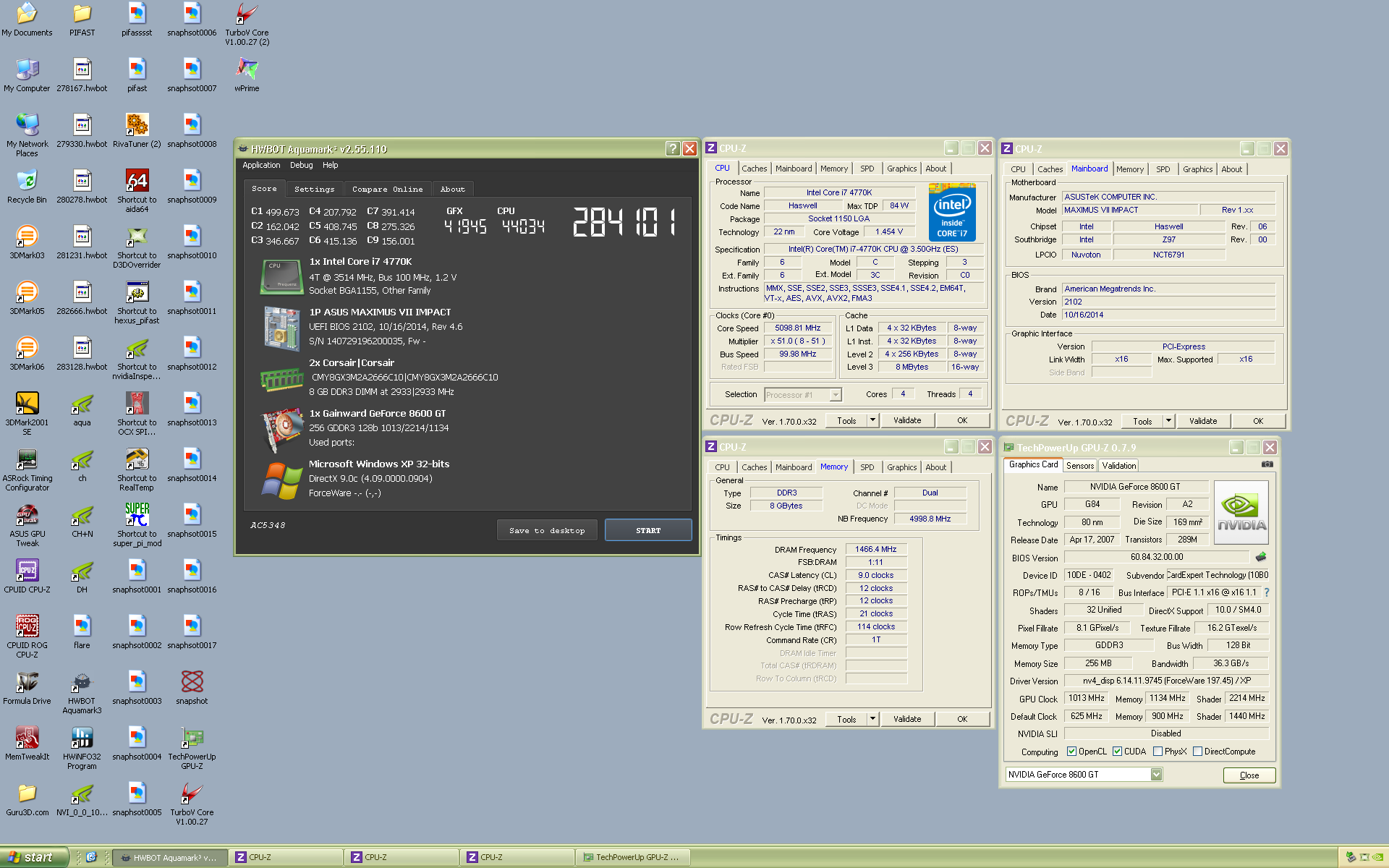The image size is (1389, 868).
Task: Open Sensors tab in GPU-Z
Action: pos(1080,466)
